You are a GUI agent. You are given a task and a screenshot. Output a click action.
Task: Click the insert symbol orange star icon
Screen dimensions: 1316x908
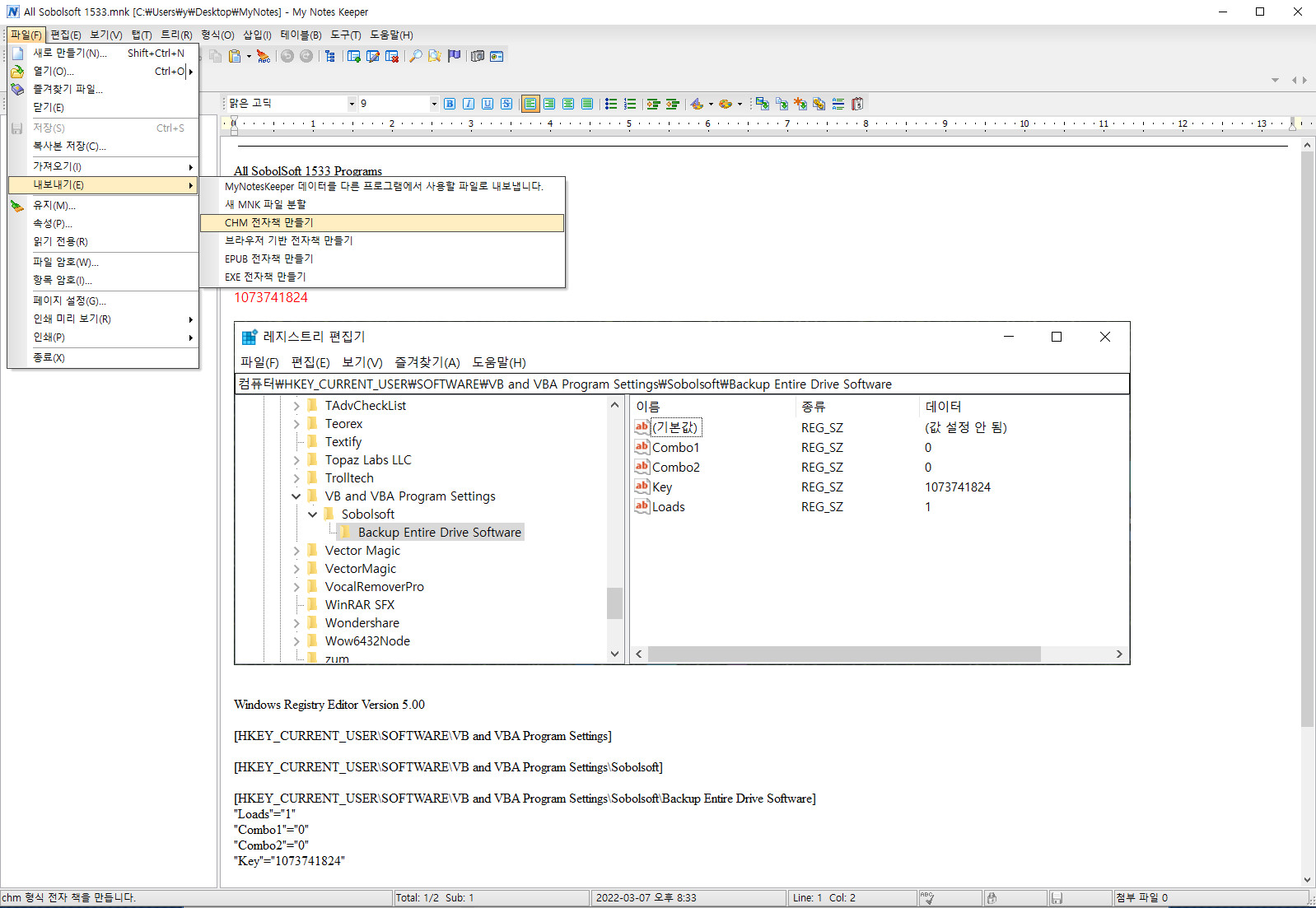click(800, 104)
